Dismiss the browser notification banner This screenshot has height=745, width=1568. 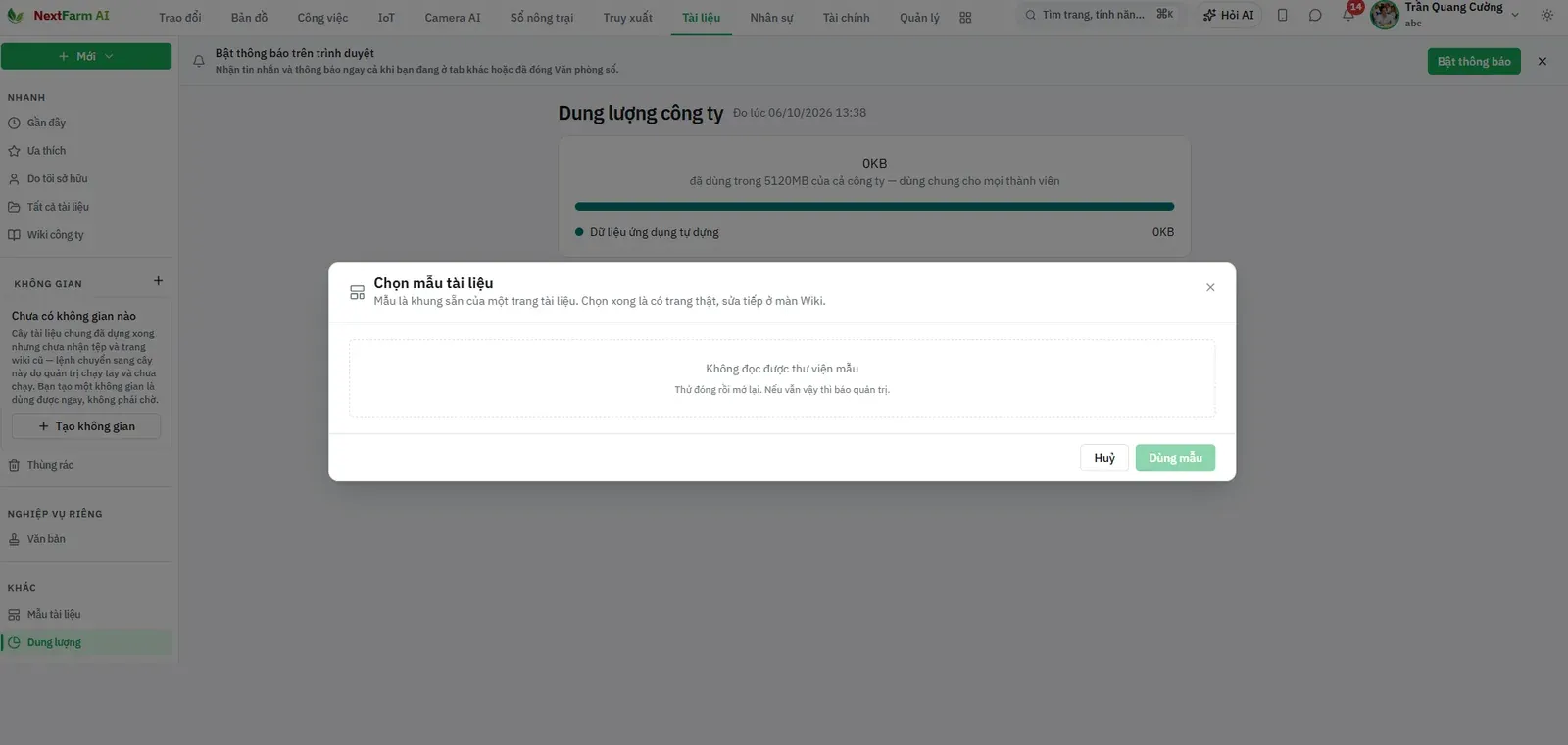point(1542,61)
